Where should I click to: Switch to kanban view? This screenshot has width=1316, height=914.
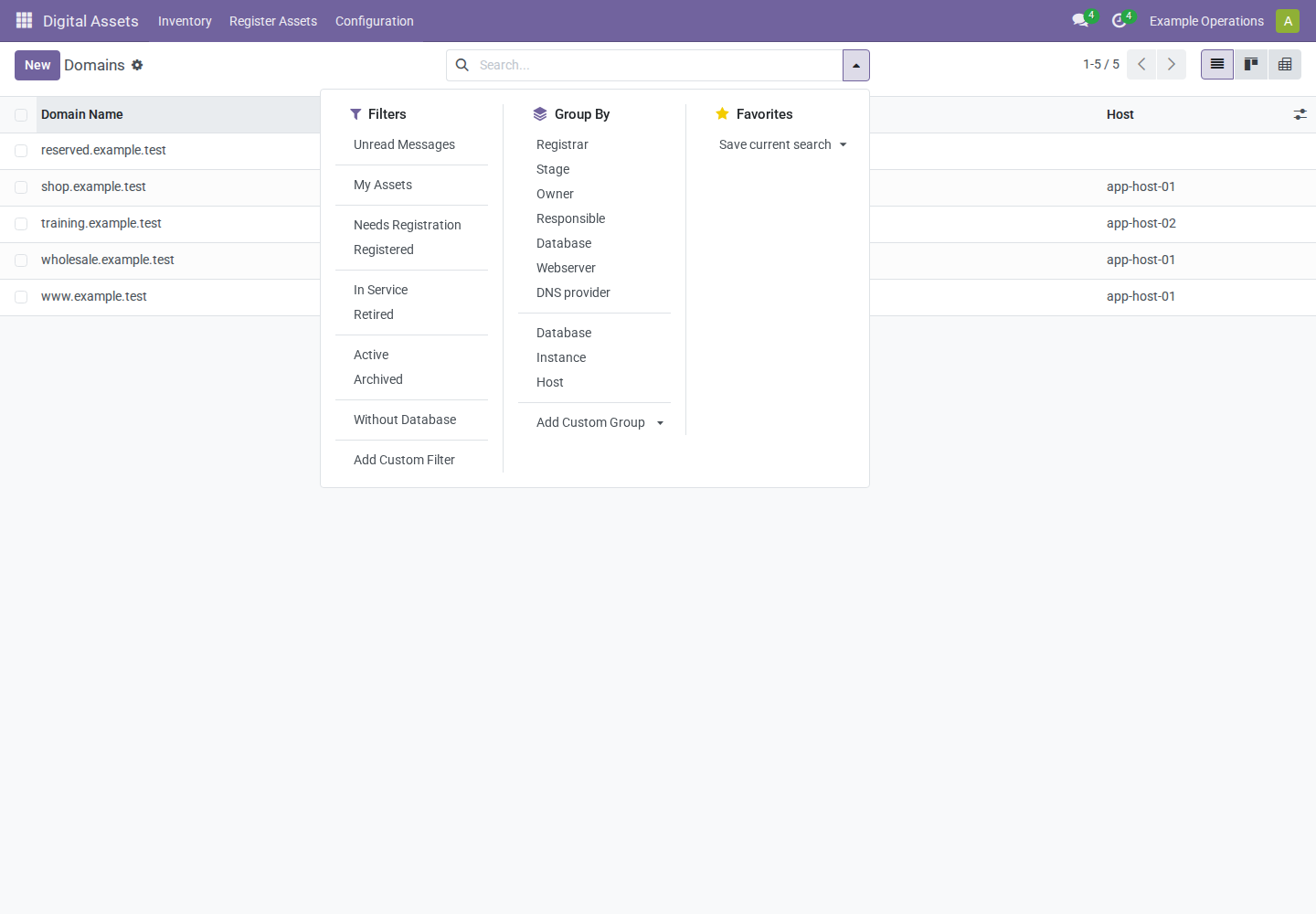click(x=1251, y=64)
